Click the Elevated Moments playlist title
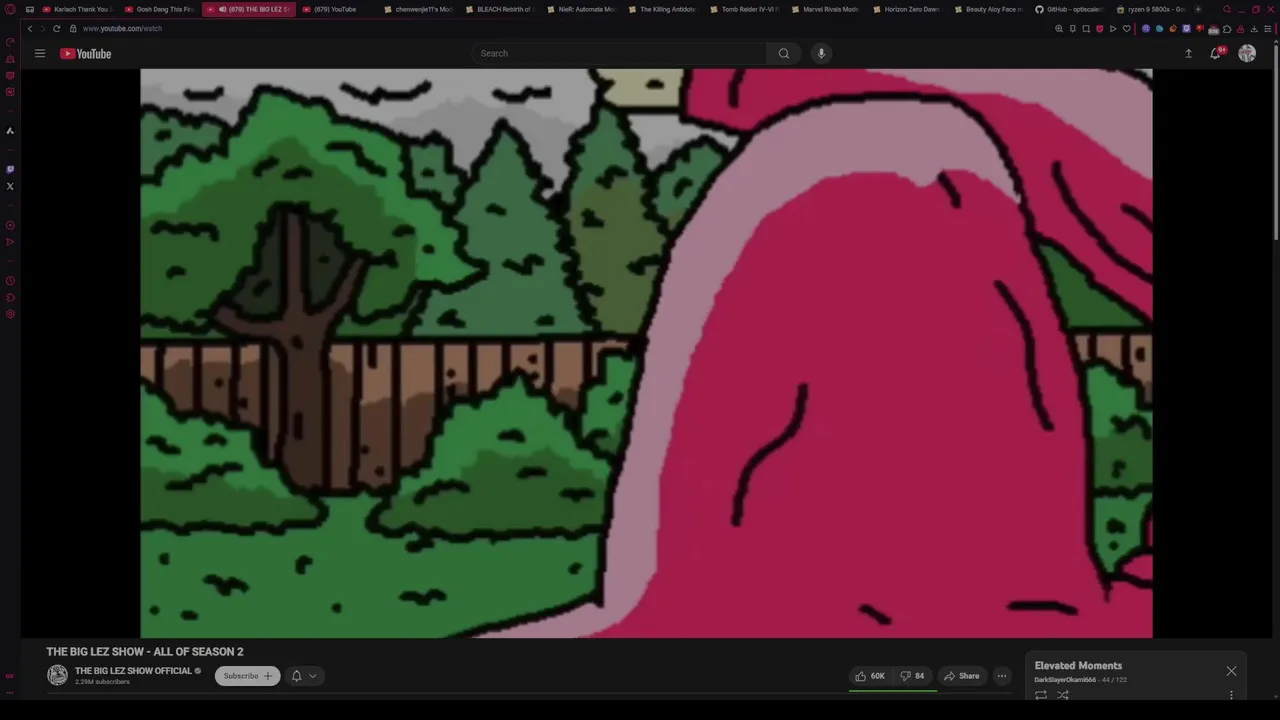 (x=1078, y=666)
